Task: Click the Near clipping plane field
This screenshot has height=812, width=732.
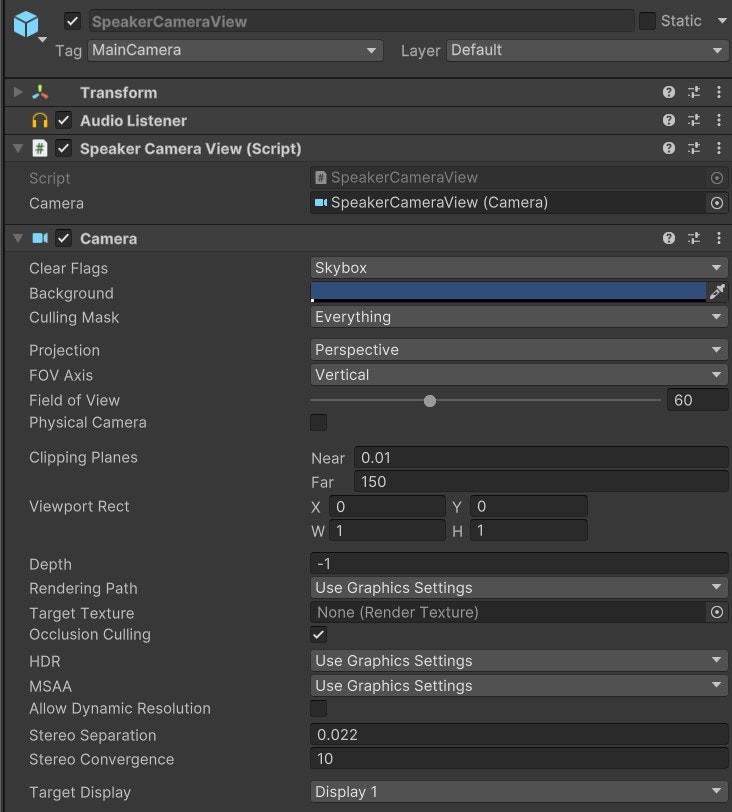Action: [541, 458]
